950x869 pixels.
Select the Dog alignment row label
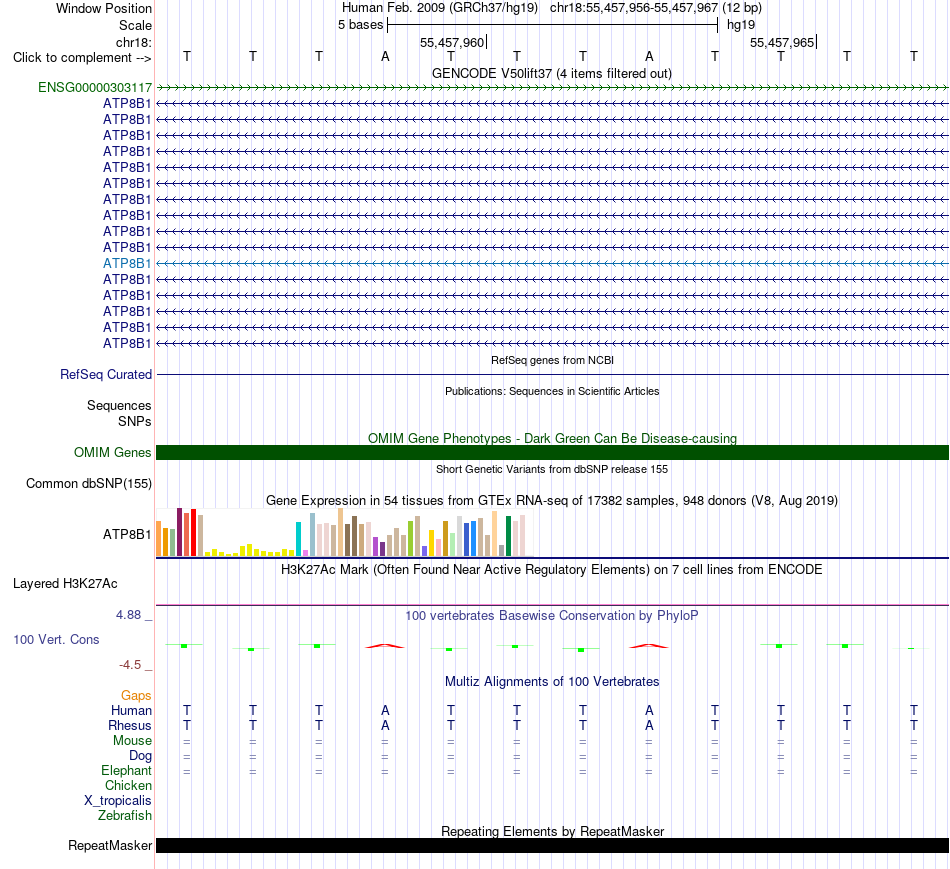click(x=140, y=756)
